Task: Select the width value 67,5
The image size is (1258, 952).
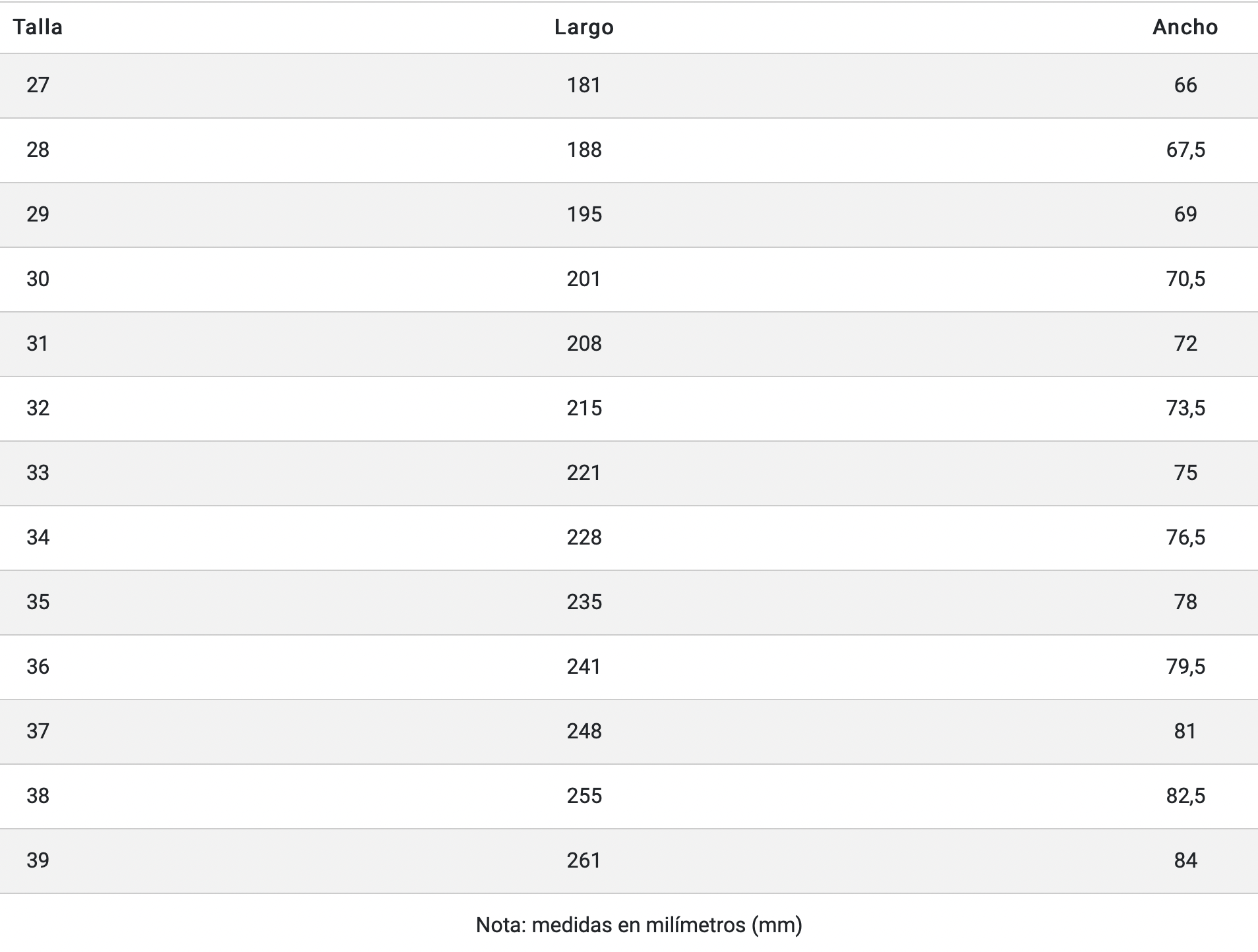Action: [x=1185, y=150]
